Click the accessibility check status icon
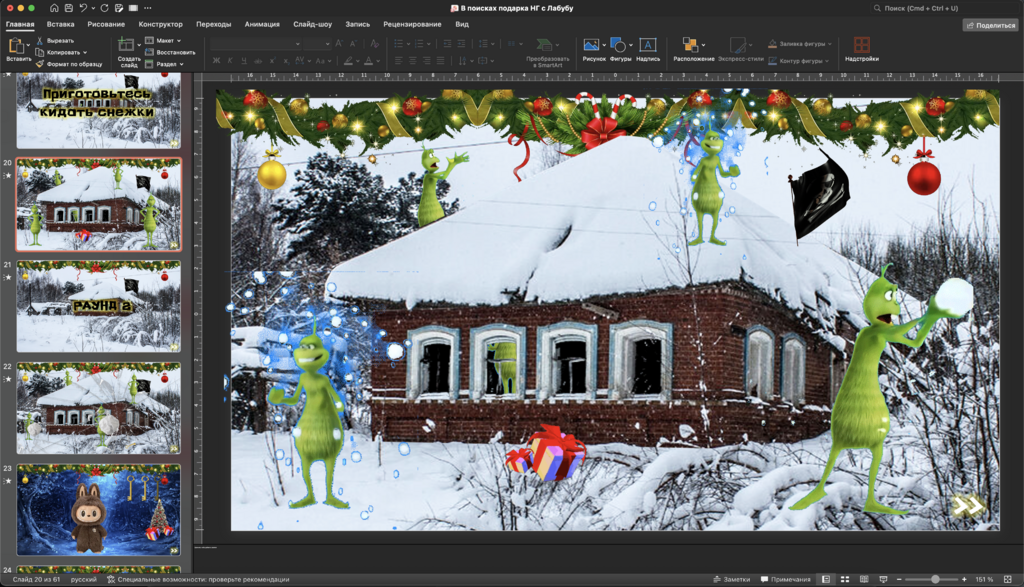The width and height of the screenshot is (1024, 587). [x=110, y=579]
